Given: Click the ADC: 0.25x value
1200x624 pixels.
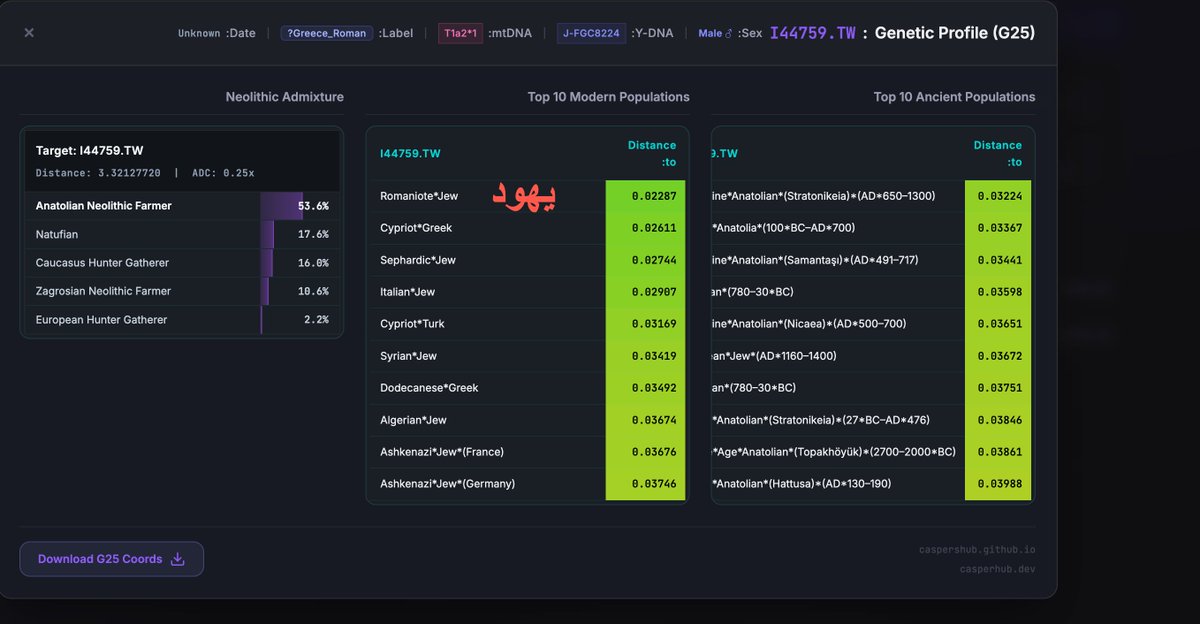Looking at the screenshot, I should (x=221, y=173).
